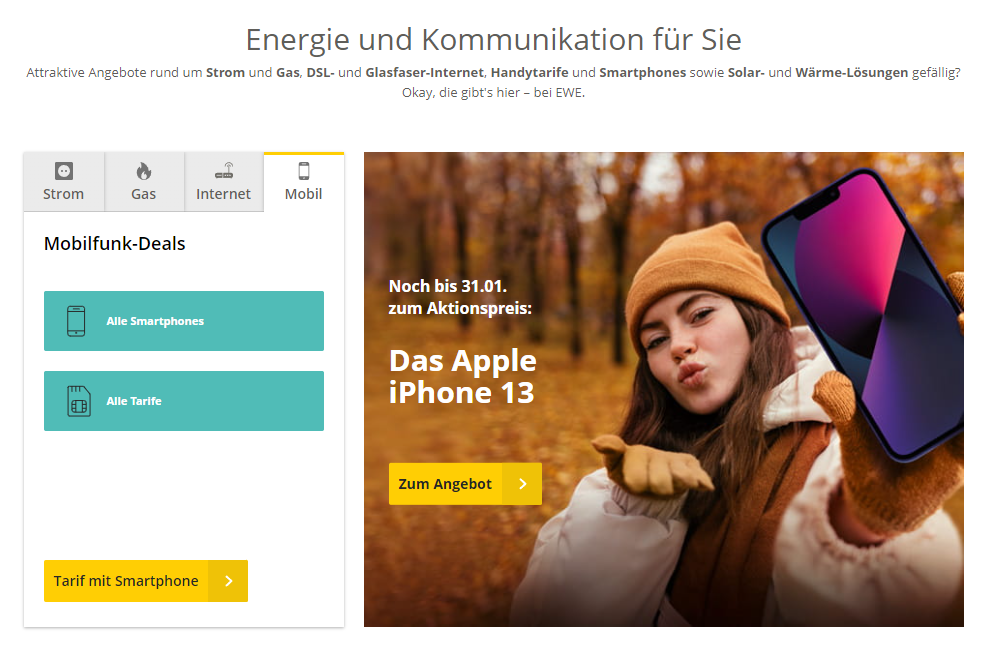Click the Das Apple iPhone 13 headline
Screen dimensions: 1003x662
(x=462, y=376)
